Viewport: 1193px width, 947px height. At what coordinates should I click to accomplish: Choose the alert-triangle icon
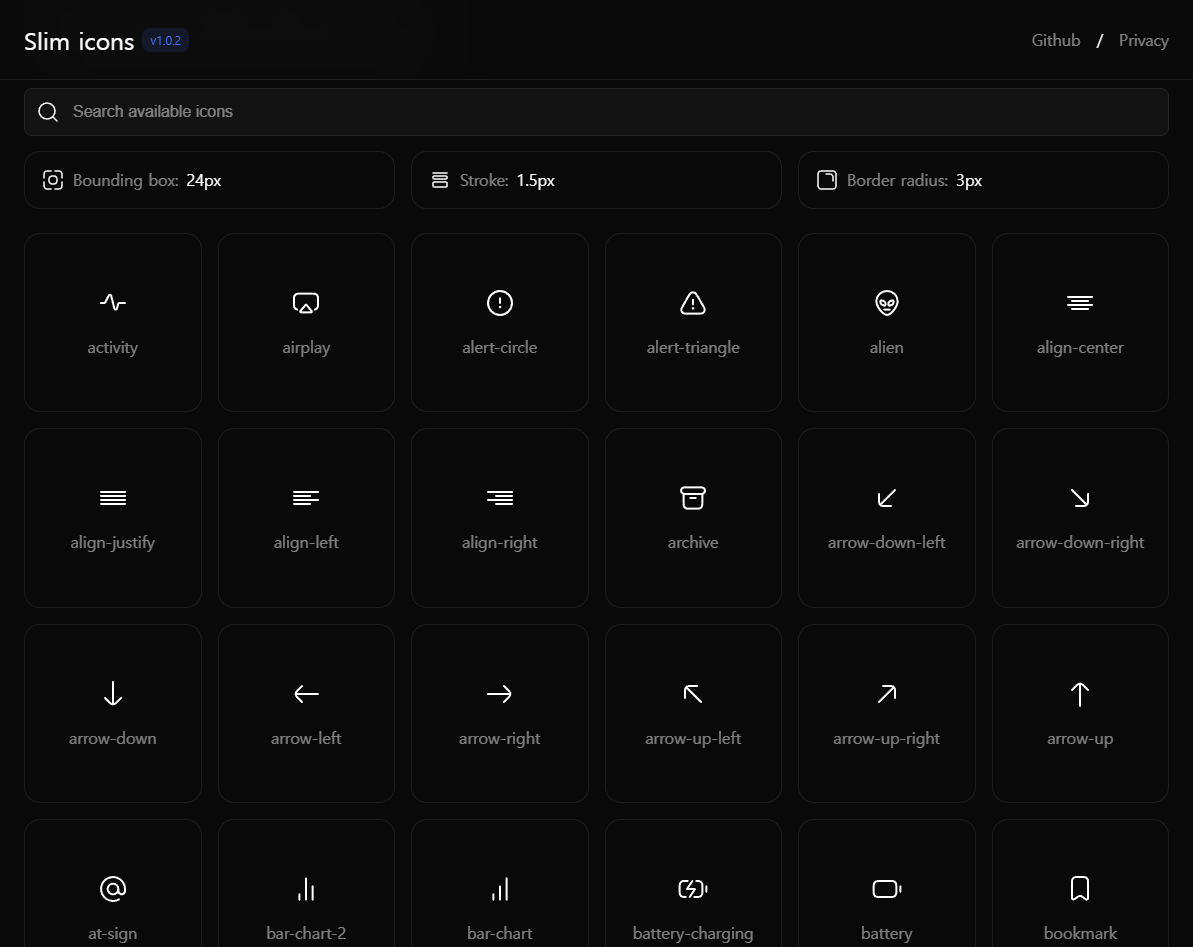point(693,302)
